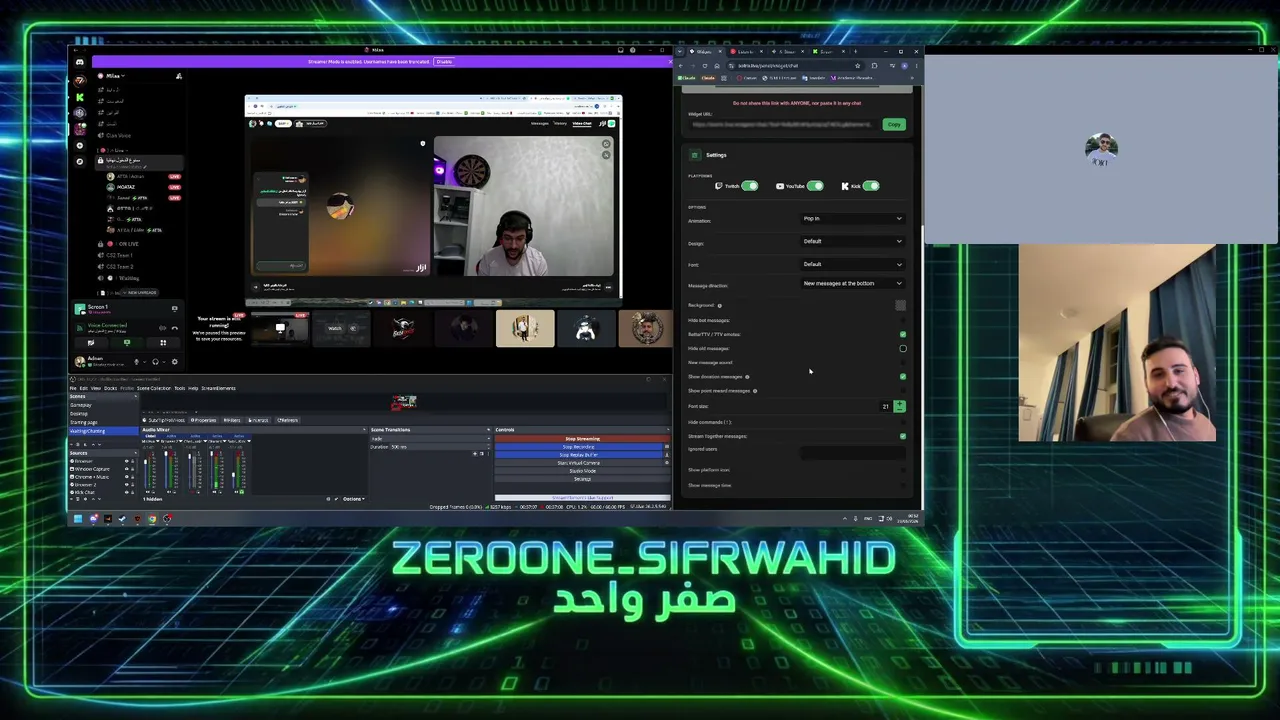Screen dimensions: 1280x720
Task: Click Disable in Streamer Mode banner
Action: click(444, 62)
